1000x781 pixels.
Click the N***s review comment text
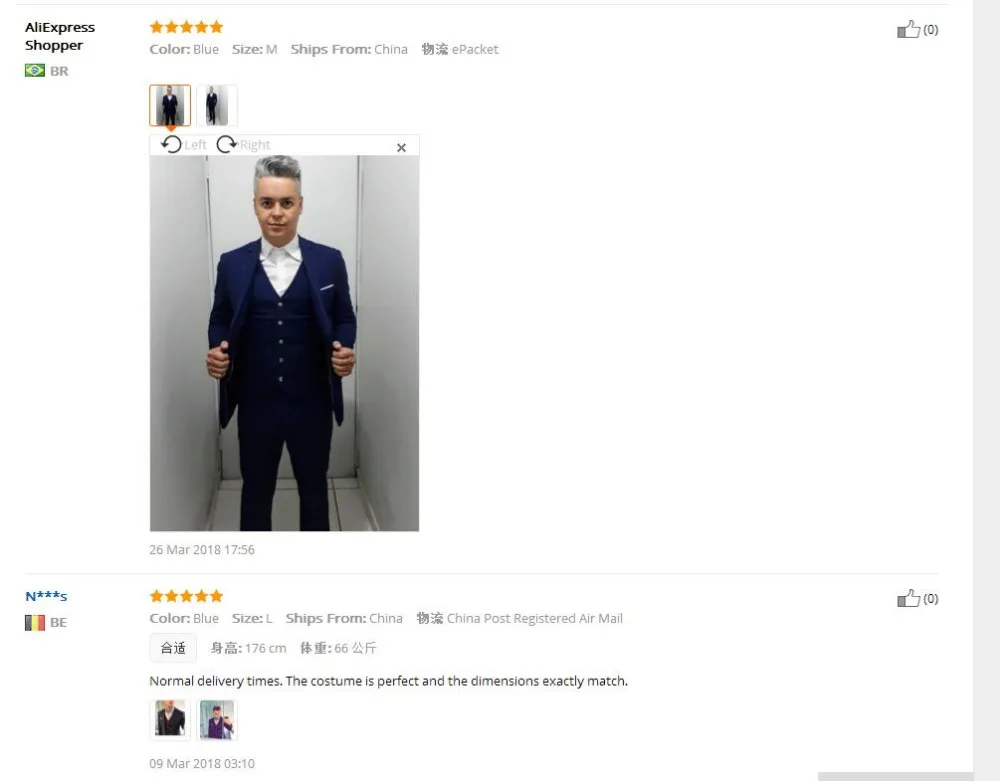click(388, 681)
